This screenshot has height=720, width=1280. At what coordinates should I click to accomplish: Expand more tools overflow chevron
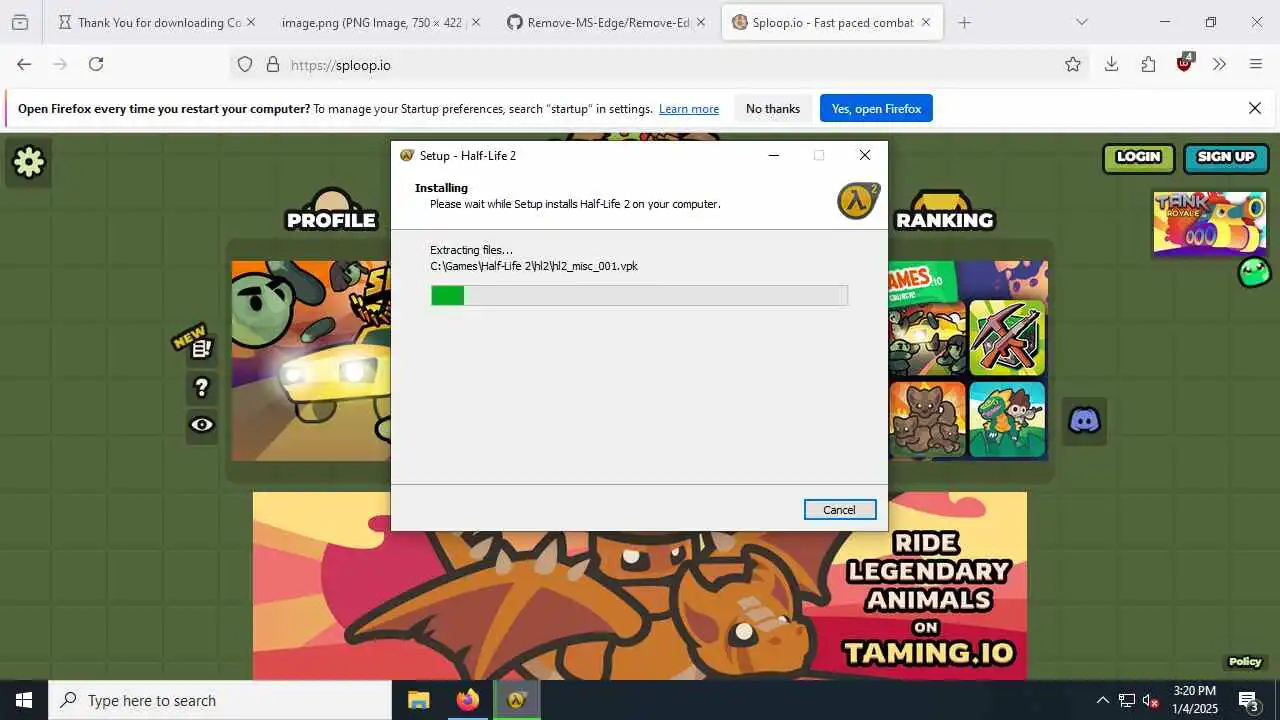point(1219,64)
